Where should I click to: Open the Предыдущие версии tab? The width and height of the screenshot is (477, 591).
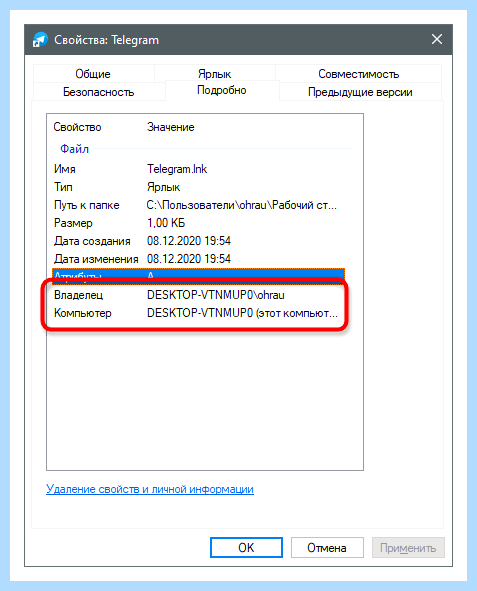(x=360, y=92)
